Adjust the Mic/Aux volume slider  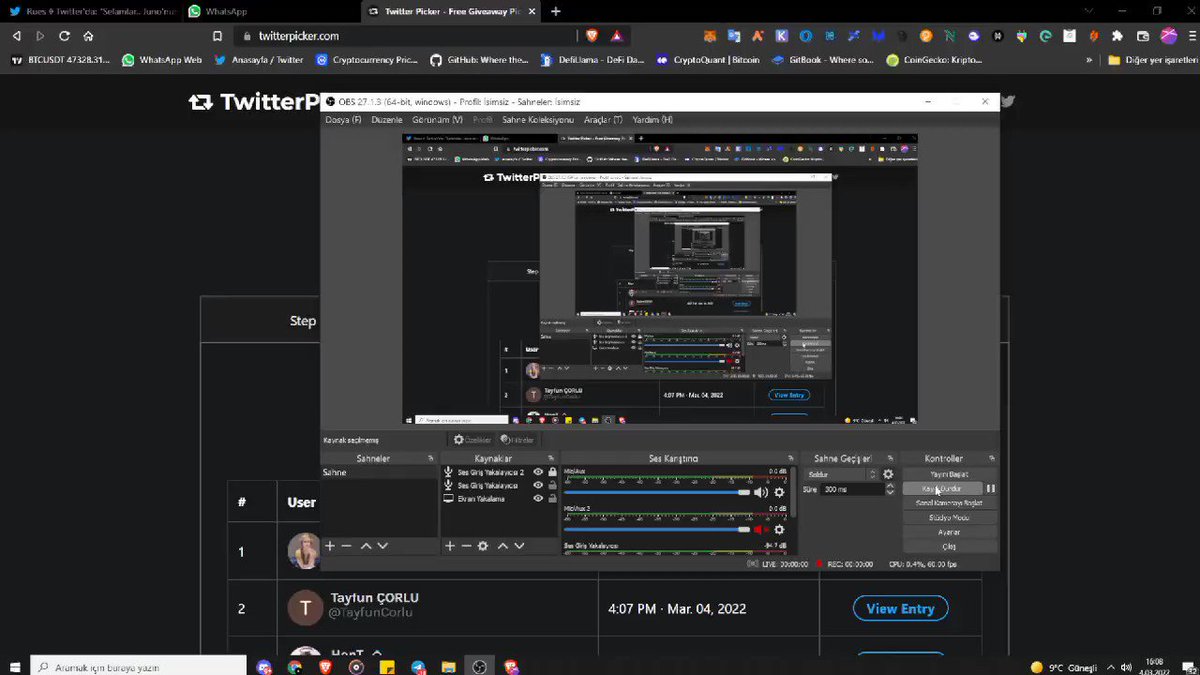(657, 492)
